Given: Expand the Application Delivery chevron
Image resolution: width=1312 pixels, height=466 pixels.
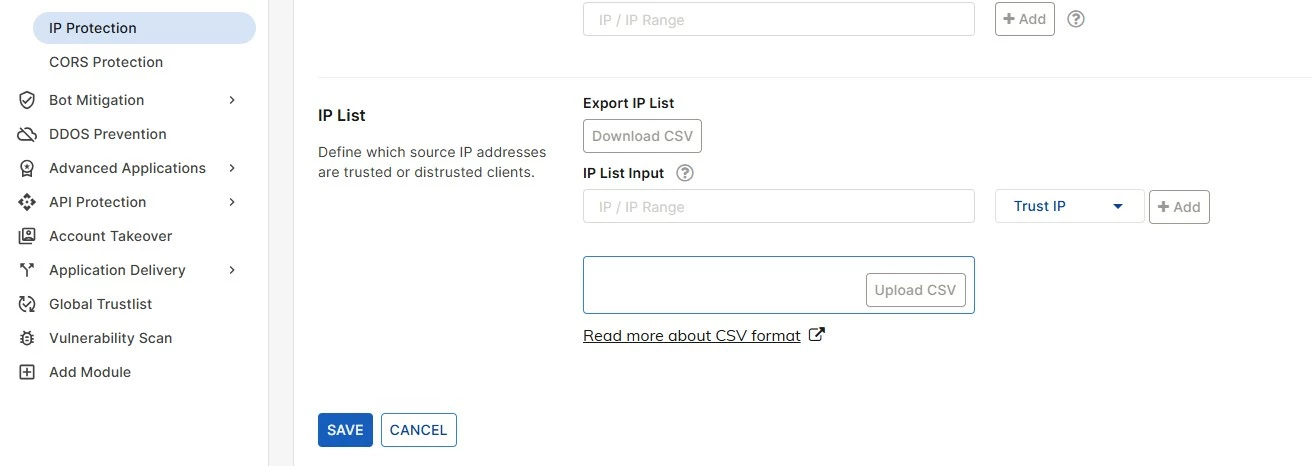Looking at the screenshot, I should (232, 270).
